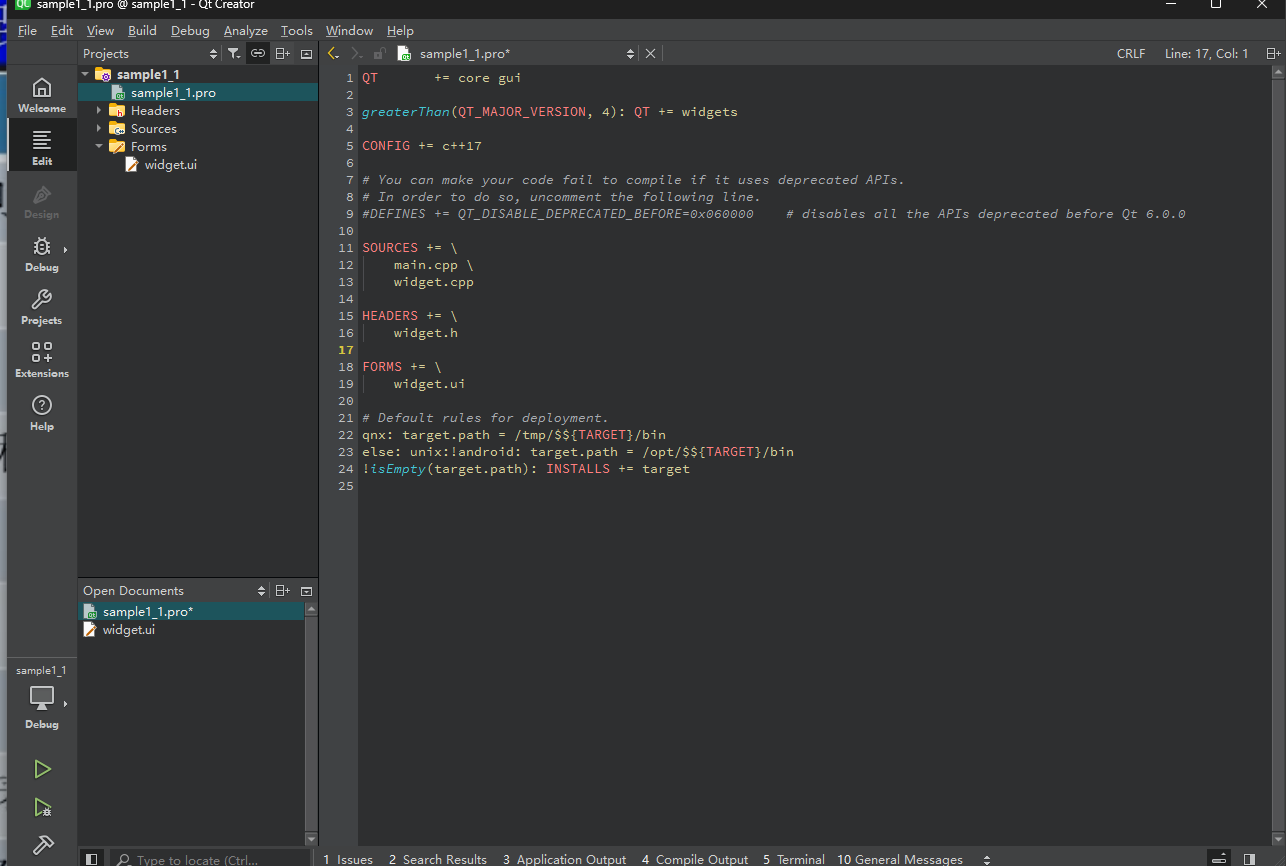Open the Projects mode wrench icon
The image size is (1286, 866).
42,307
